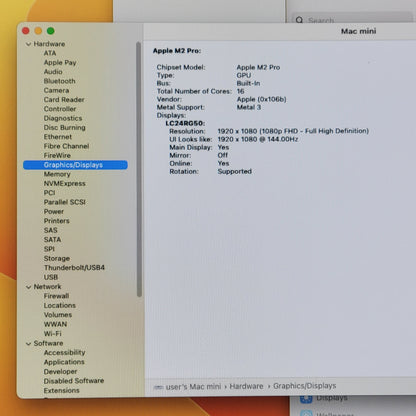Collapse the Software section chevron
This screenshot has height=416, width=416.
click(28, 343)
